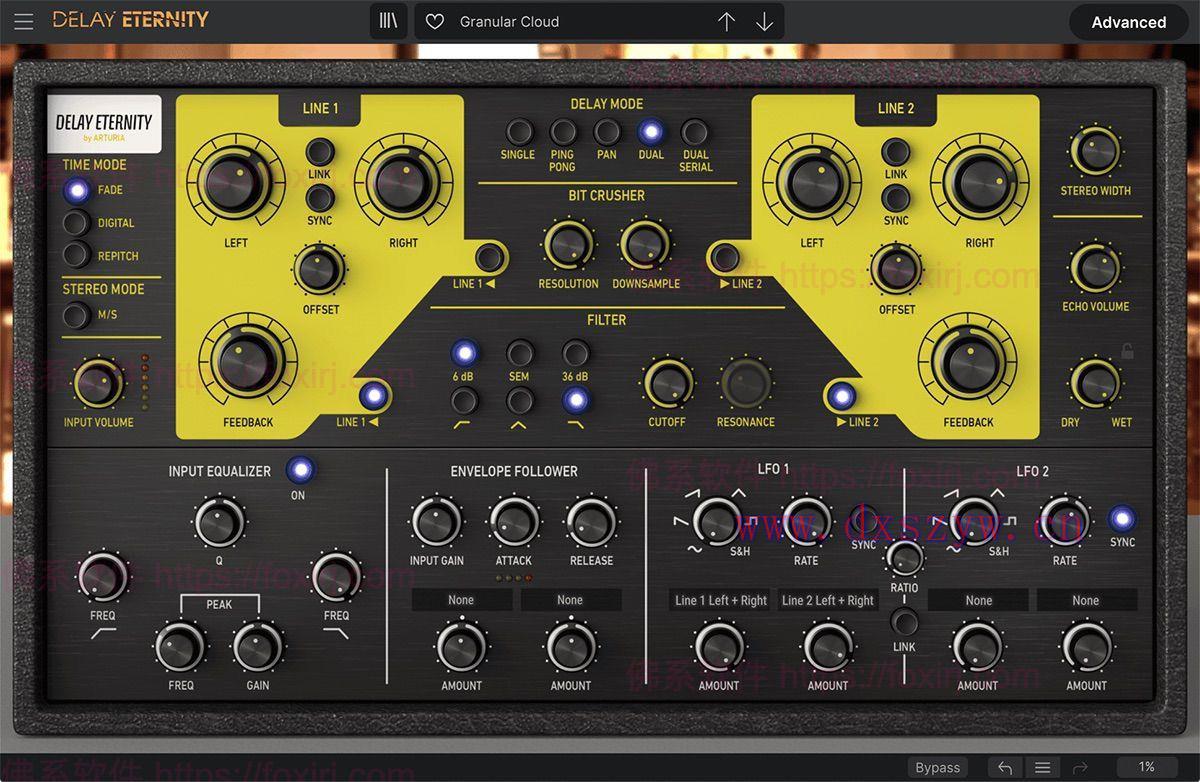Click the Envelope Follower Attack knob
This screenshot has width=1200, height=782.
514,522
